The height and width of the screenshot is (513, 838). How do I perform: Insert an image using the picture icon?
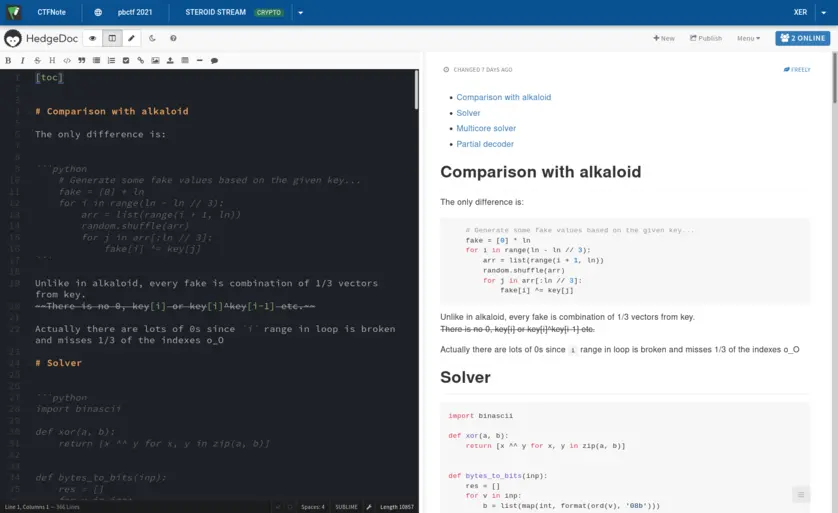[156, 60]
